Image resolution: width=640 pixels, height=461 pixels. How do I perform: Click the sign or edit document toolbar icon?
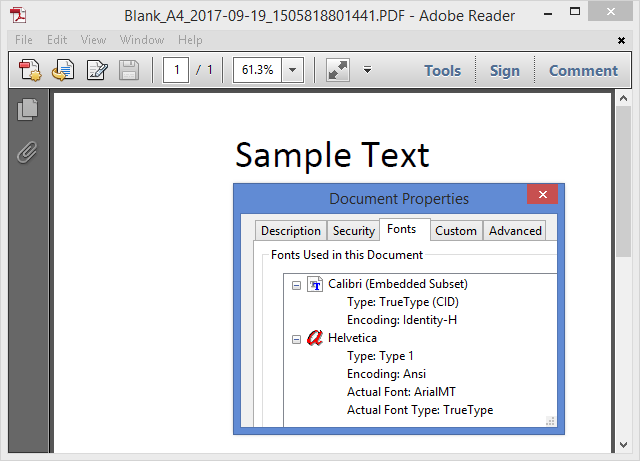click(x=97, y=70)
